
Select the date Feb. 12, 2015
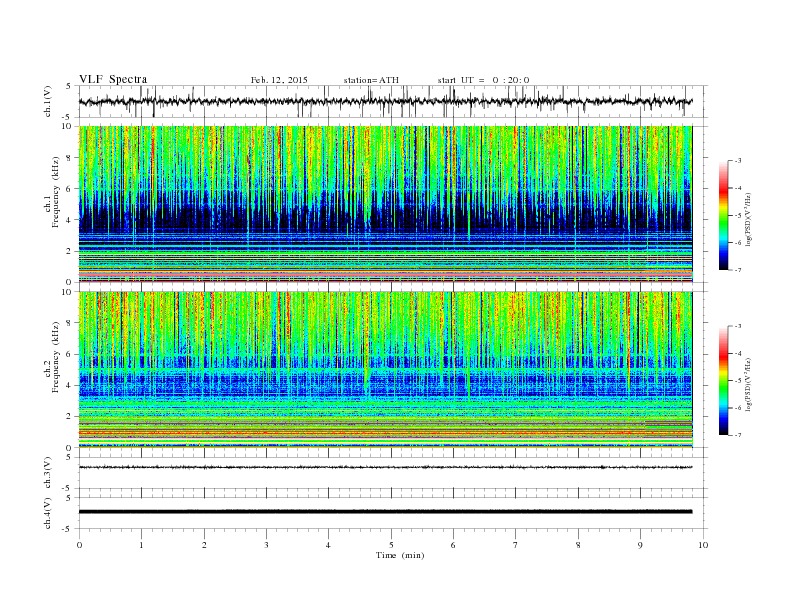[279, 80]
